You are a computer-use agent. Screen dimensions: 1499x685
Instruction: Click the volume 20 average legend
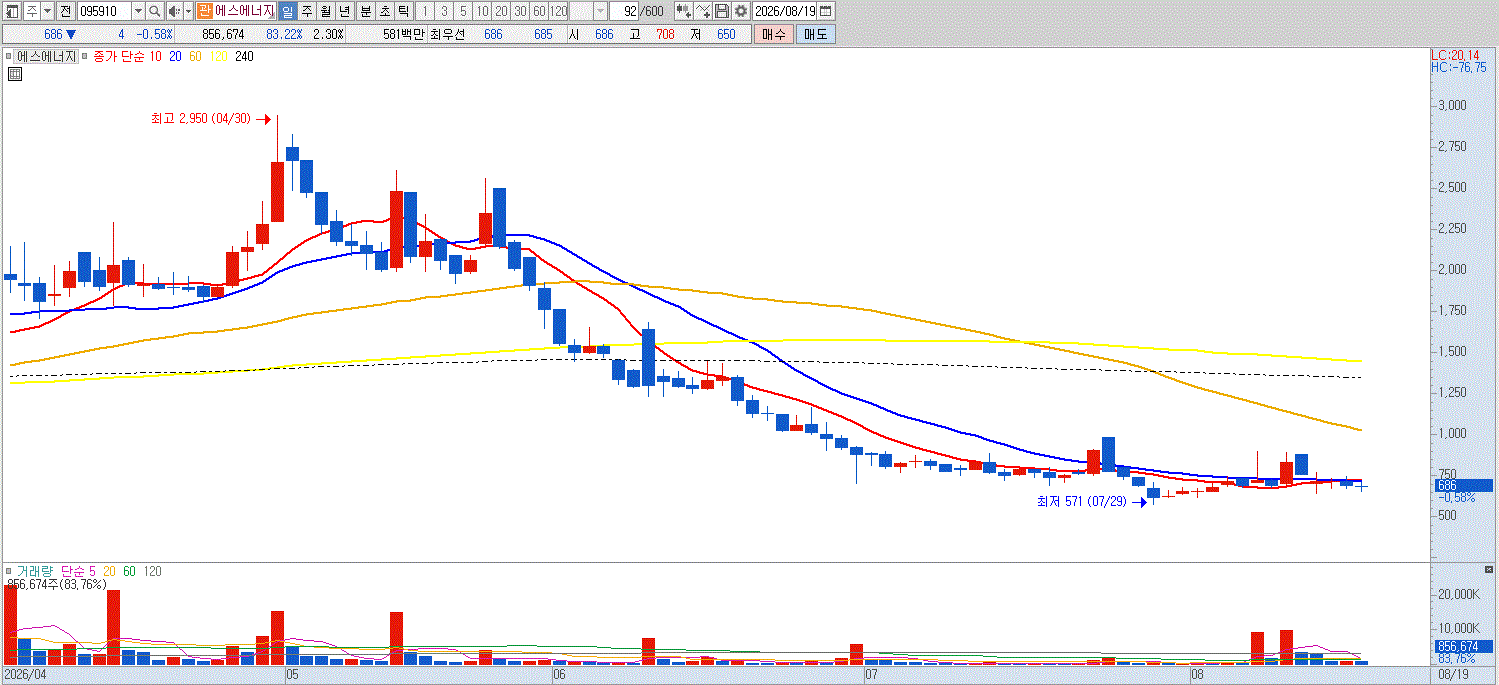(x=111, y=571)
